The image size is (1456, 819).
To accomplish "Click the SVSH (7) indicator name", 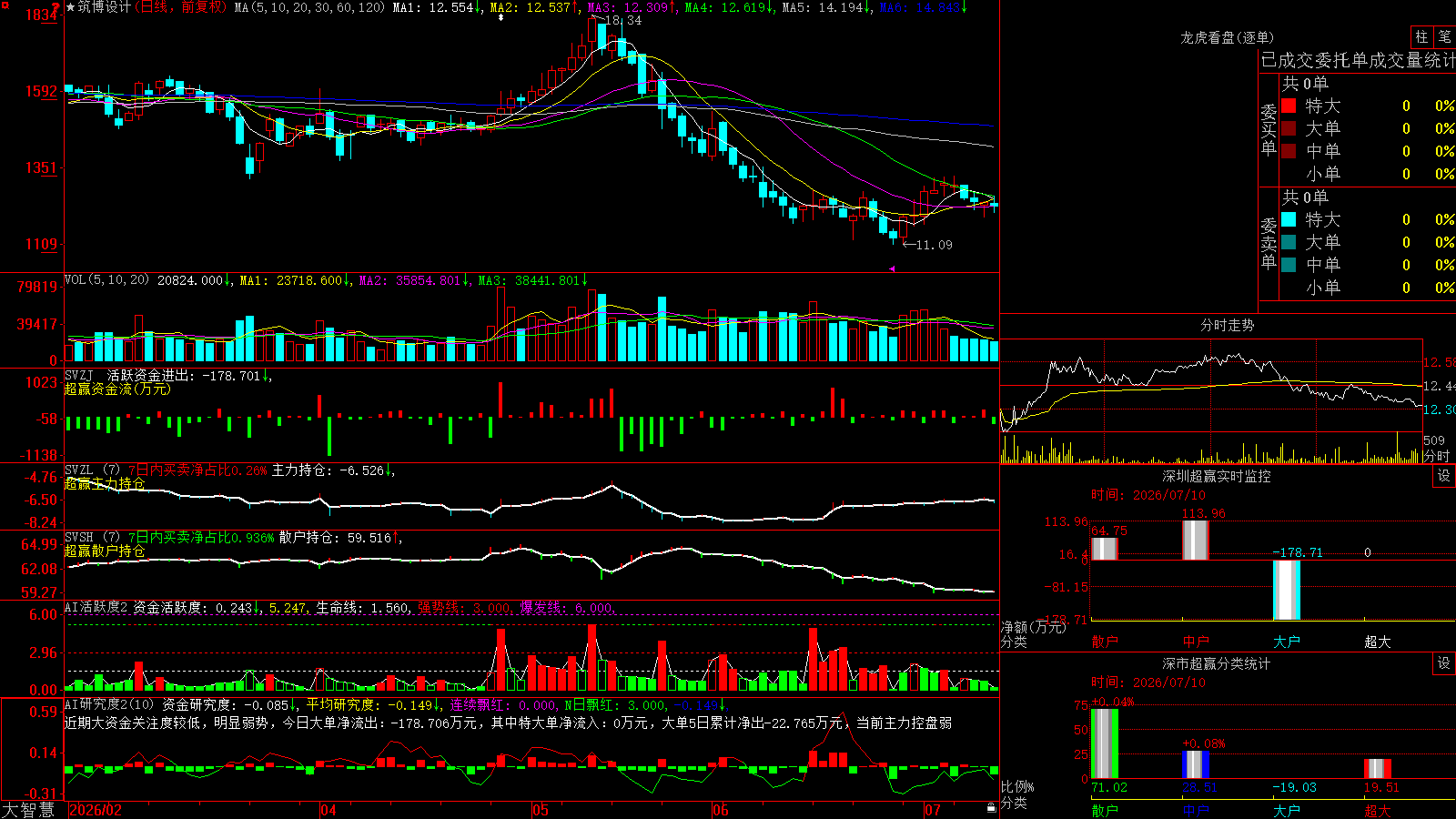I will pyautogui.click(x=92, y=538).
